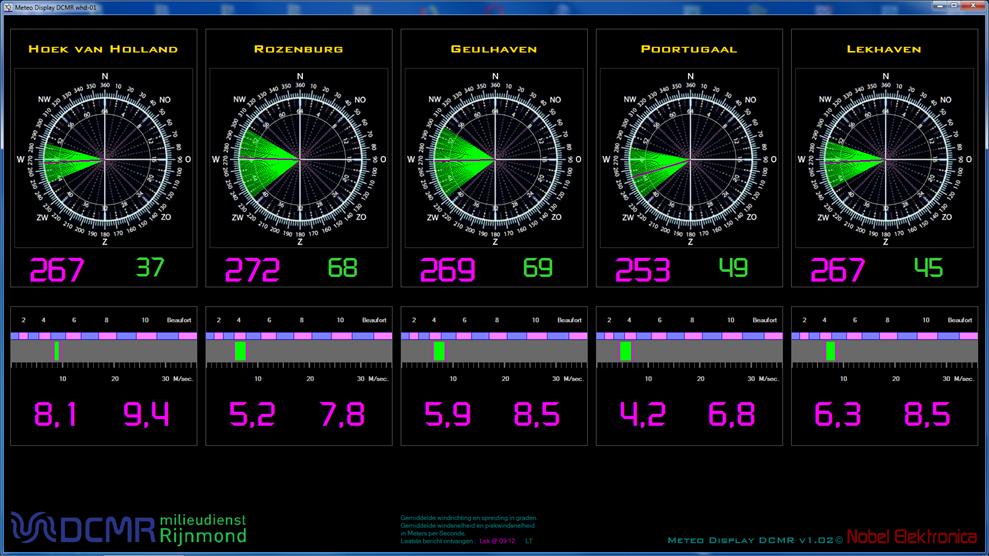Click the Nobel Elektronica logo
The image size is (989, 556).
912,538
